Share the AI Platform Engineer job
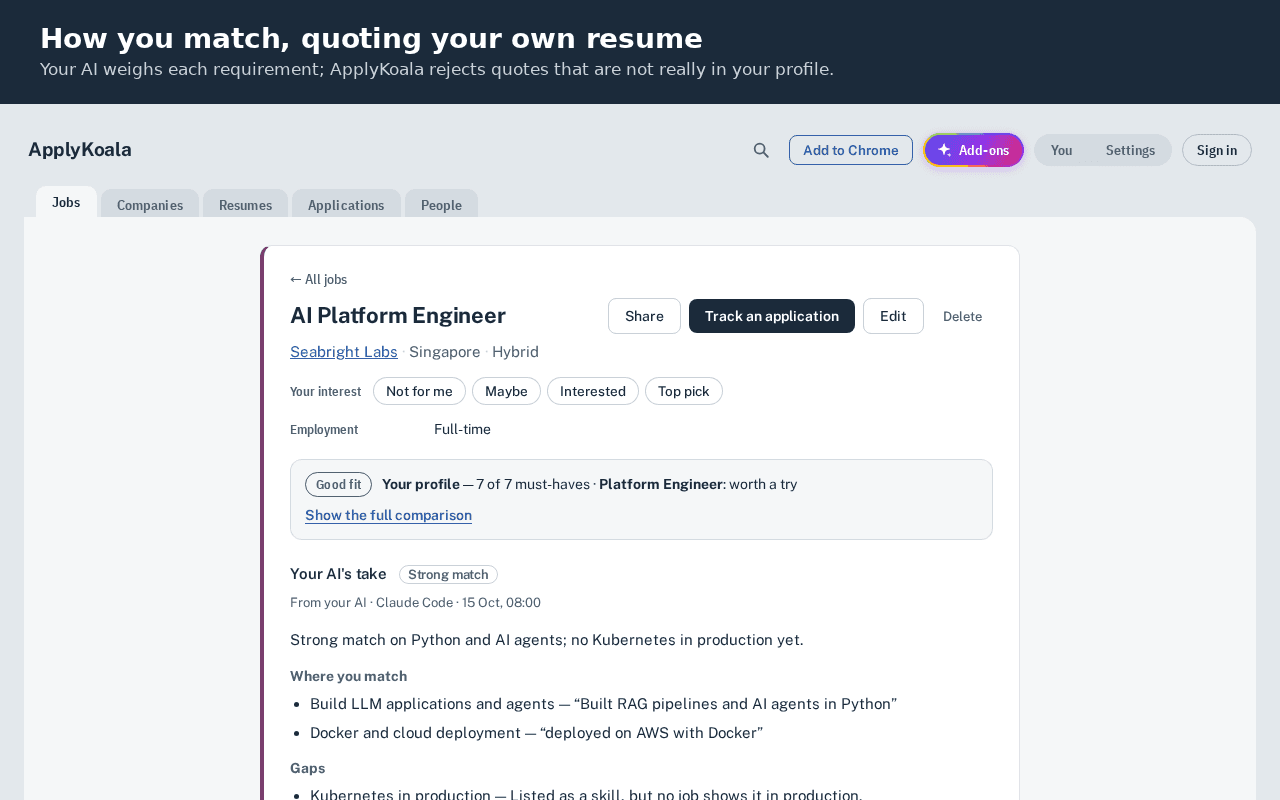The width and height of the screenshot is (1280, 800). pyautogui.click(x=644, y=316)
